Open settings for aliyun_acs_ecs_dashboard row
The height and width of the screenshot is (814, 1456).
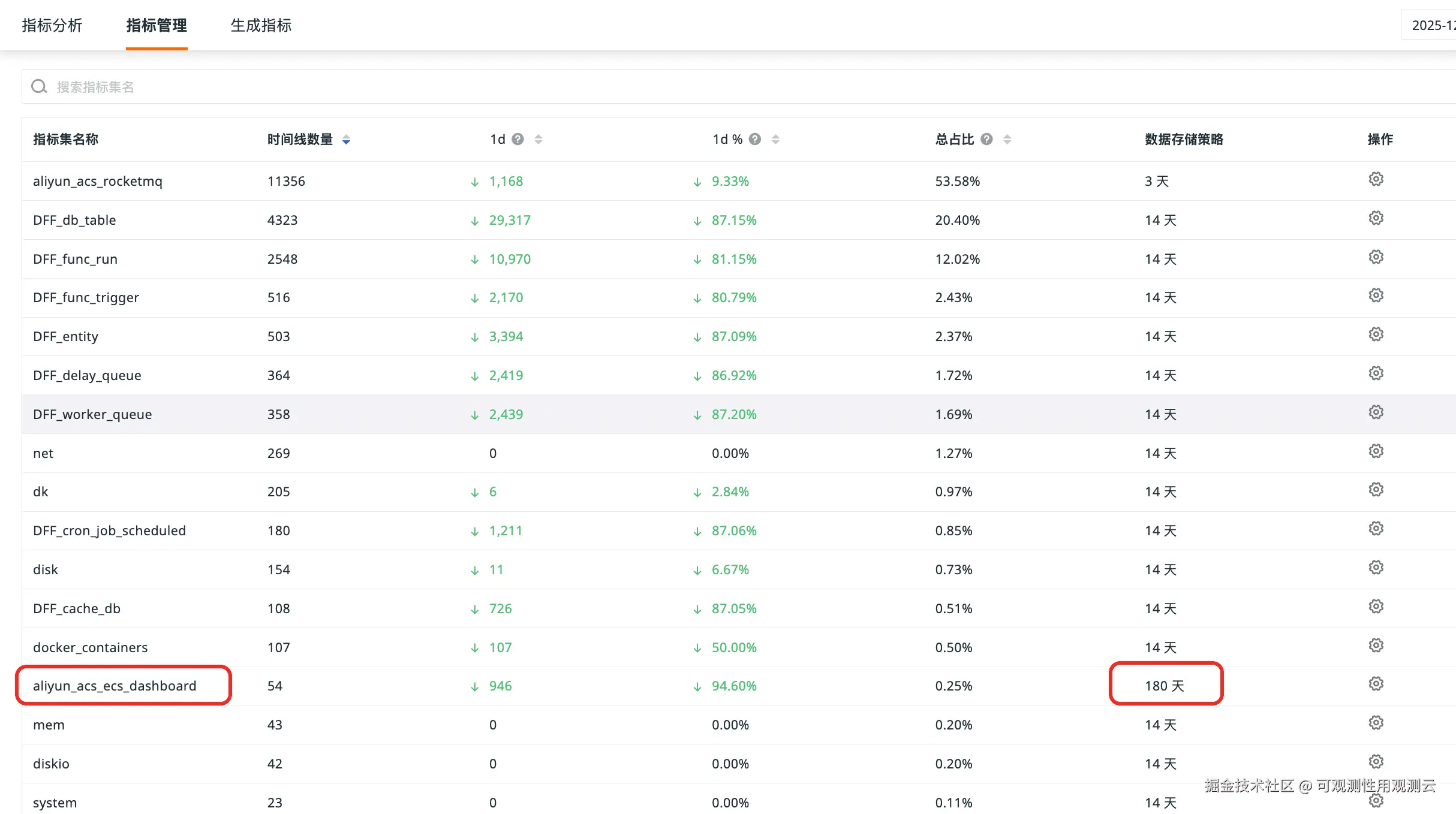(x=1376, y=684)
